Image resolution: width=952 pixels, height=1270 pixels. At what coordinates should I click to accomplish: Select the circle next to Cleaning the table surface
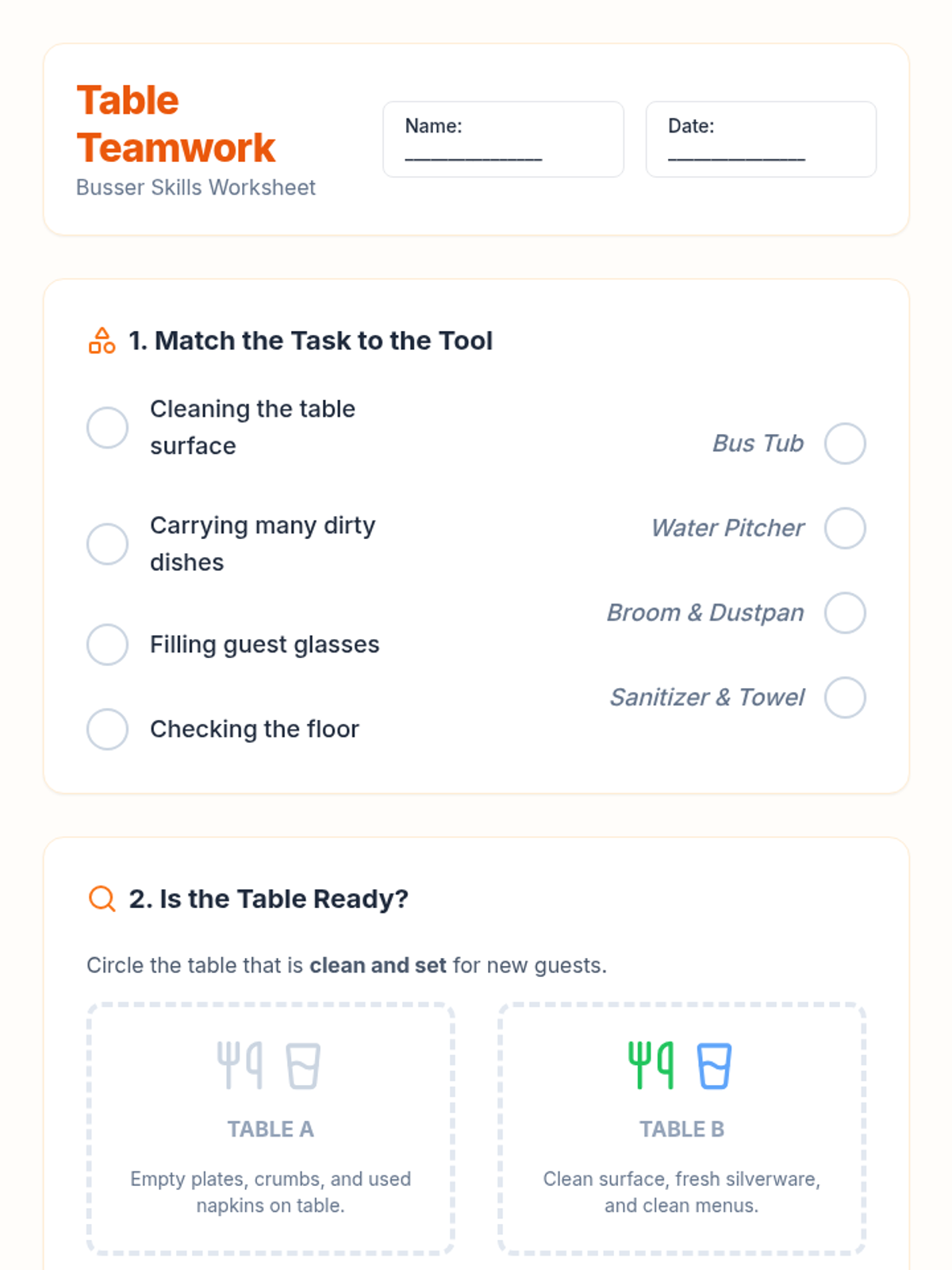point(107,428)
